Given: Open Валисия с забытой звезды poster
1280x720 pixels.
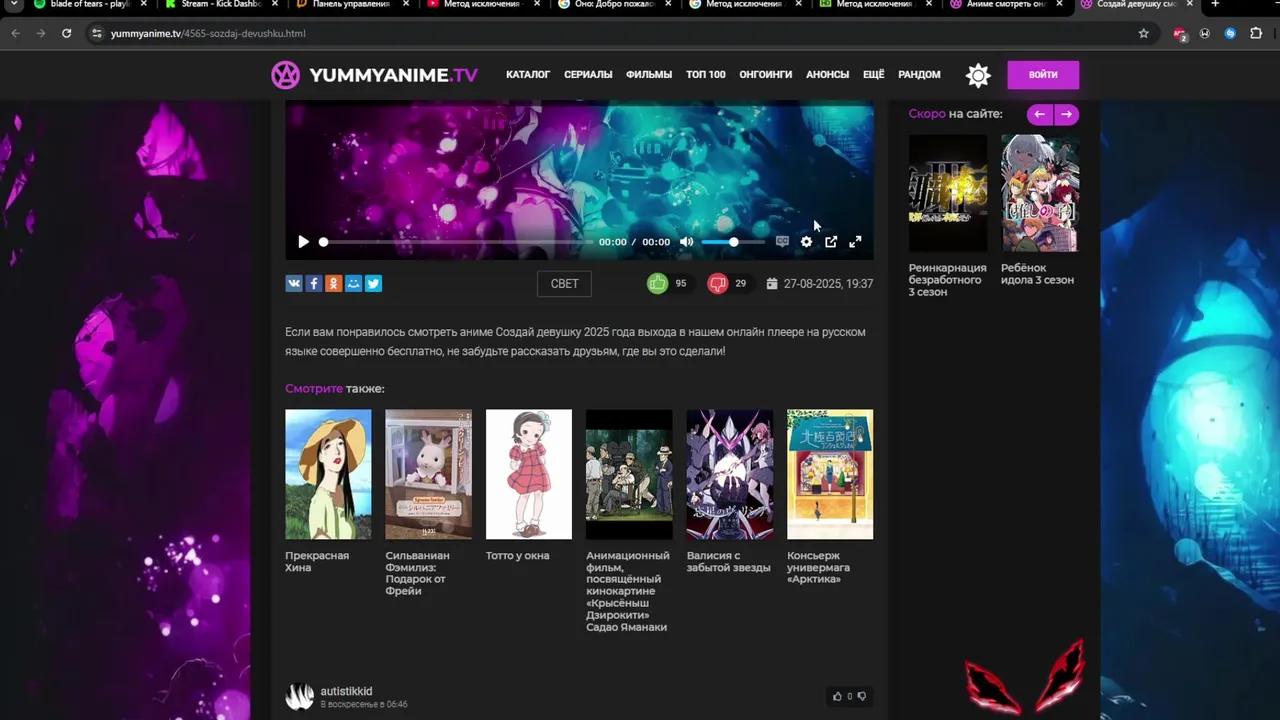Looking at the screenshot, I should tap(730, 474).
